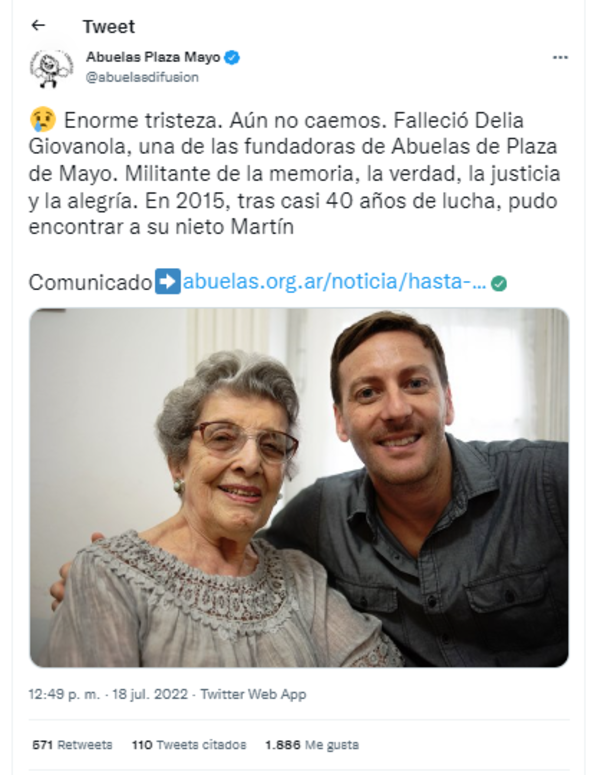Screen dimensions: 600x775
Task: Click the word Comunicado in the tweet
Action: (90, 283)
